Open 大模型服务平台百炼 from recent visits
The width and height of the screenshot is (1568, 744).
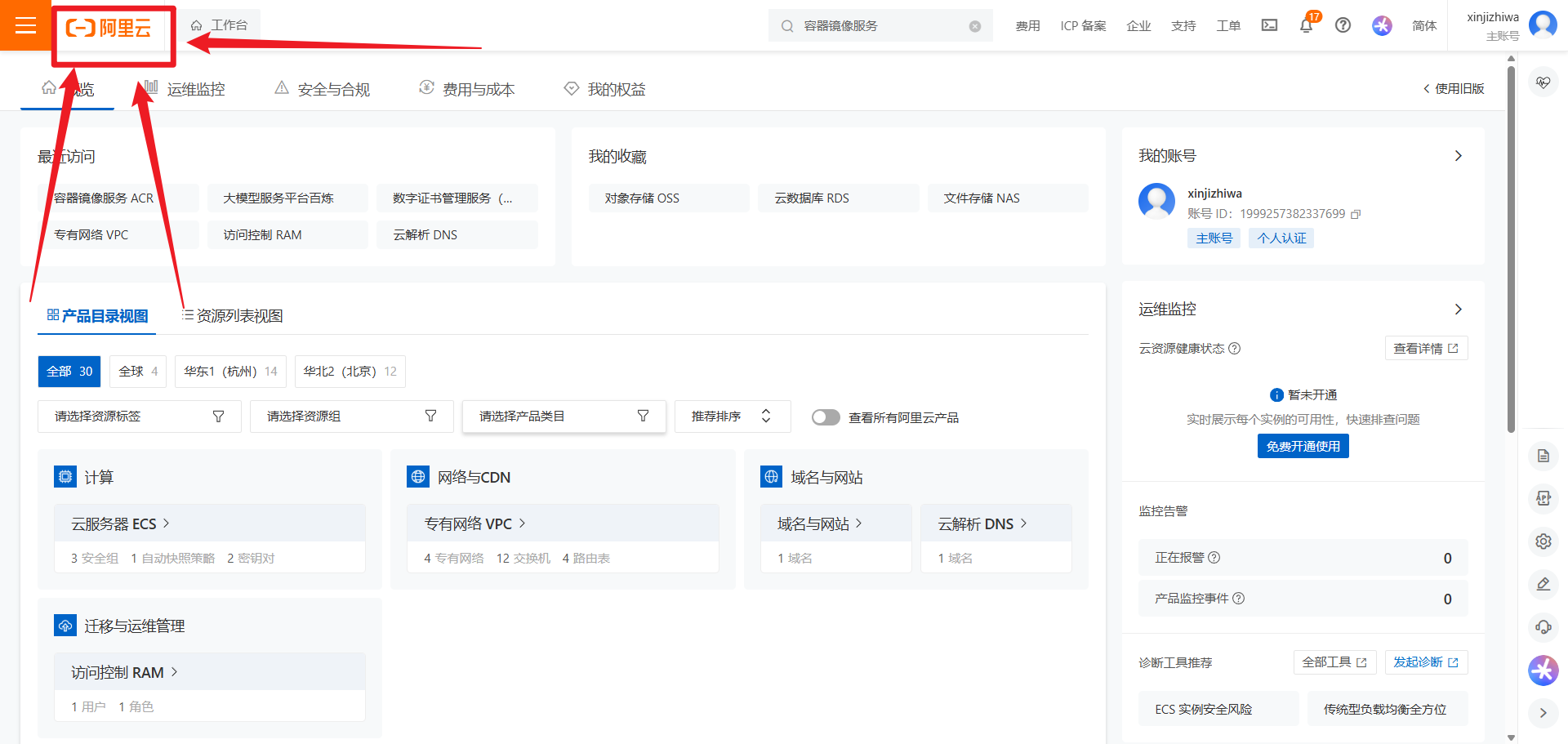(287, 198)
